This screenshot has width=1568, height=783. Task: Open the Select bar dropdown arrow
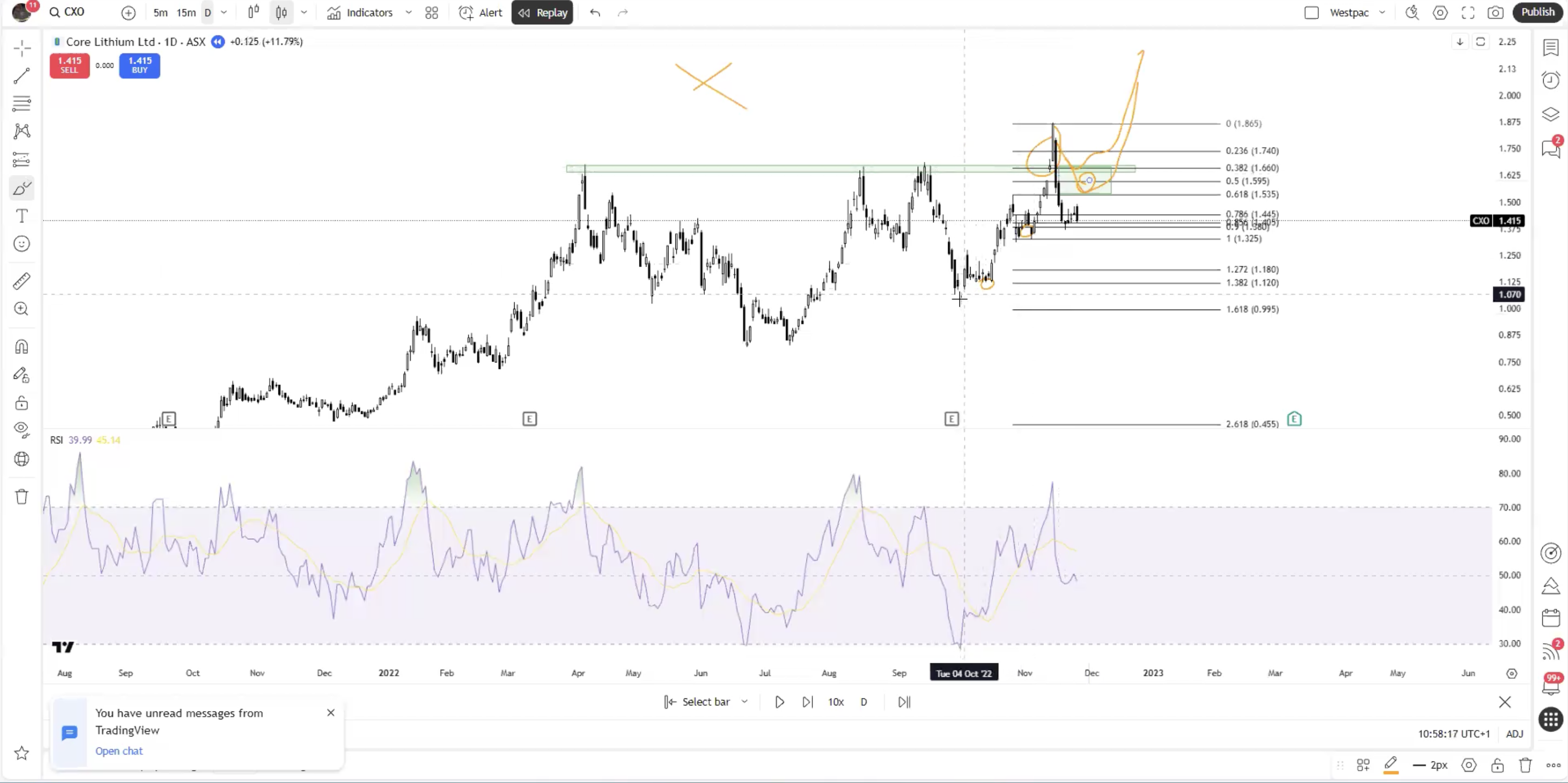(x=744, y=702)
